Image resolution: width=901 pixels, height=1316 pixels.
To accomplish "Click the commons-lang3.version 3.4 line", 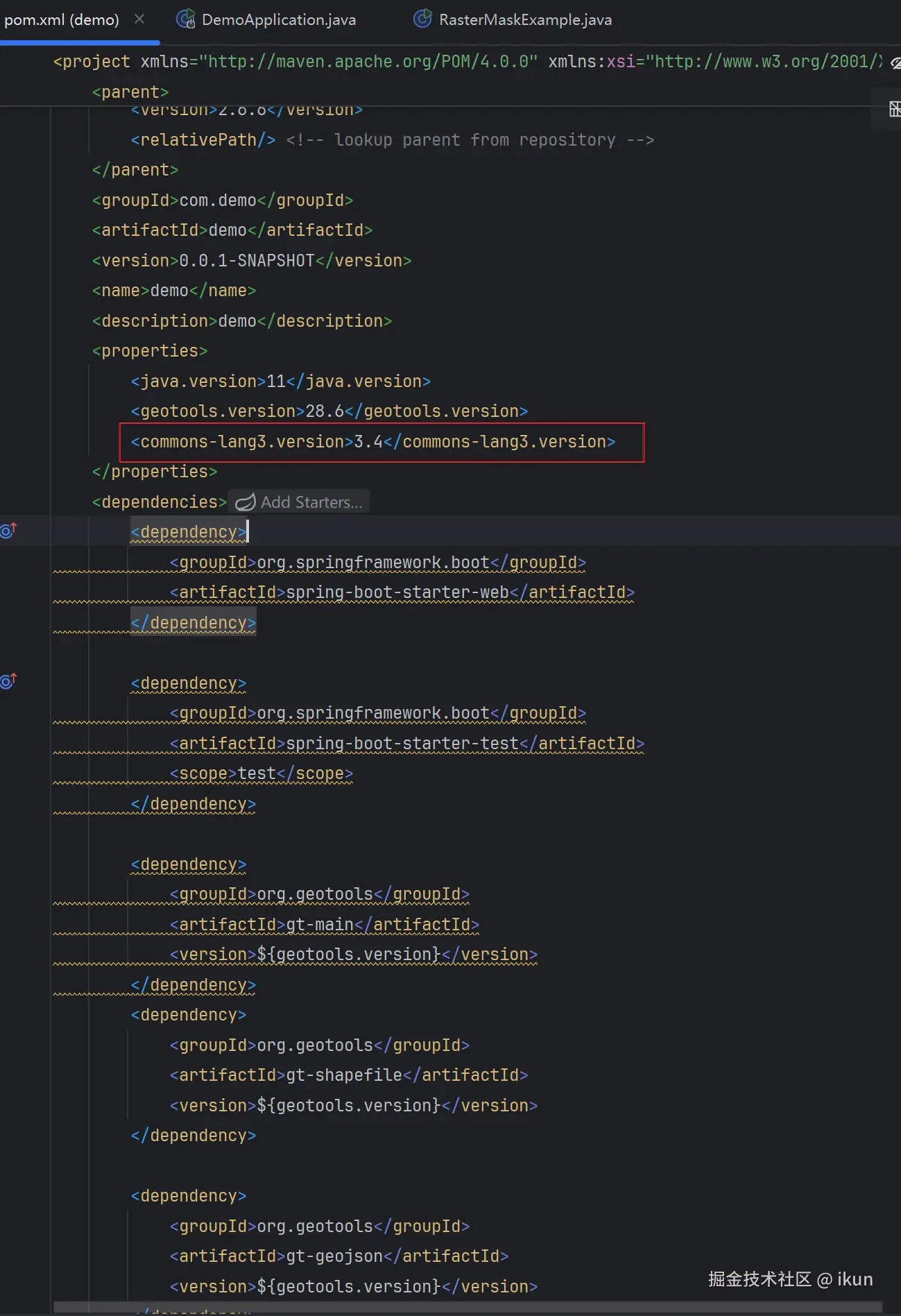I will coord(373,442).
